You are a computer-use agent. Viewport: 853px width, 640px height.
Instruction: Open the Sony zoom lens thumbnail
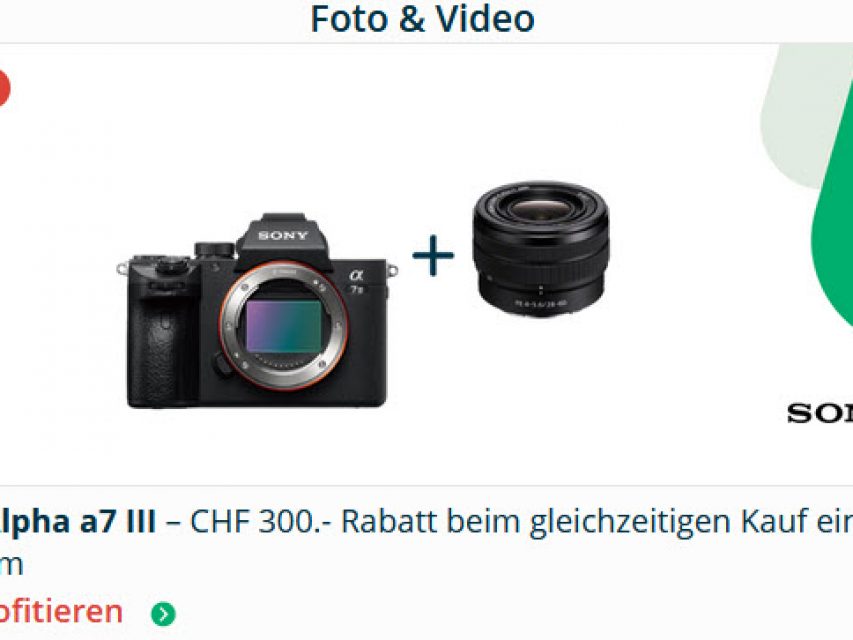541,249
